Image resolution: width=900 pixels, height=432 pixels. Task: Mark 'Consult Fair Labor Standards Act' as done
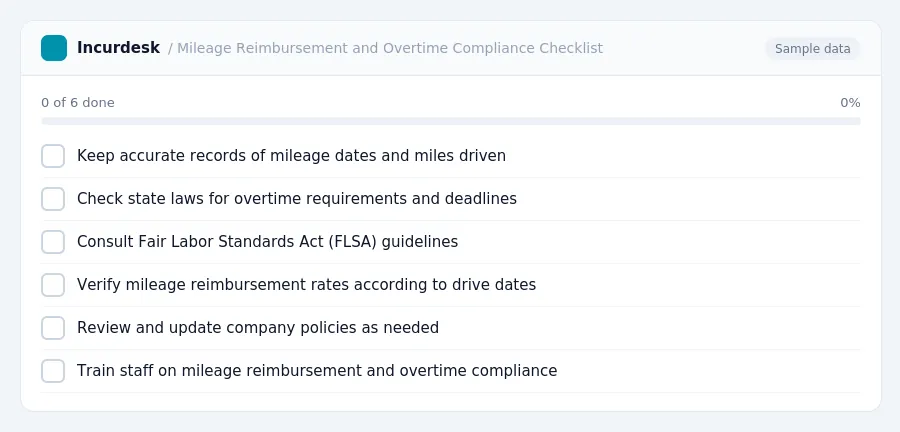[53, 242]
